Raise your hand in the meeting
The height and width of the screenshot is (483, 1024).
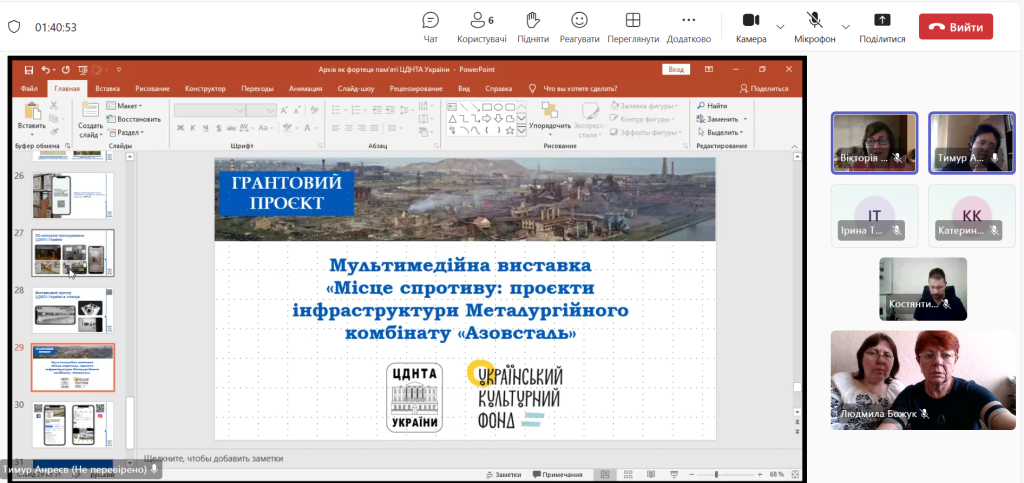point(533,27)
